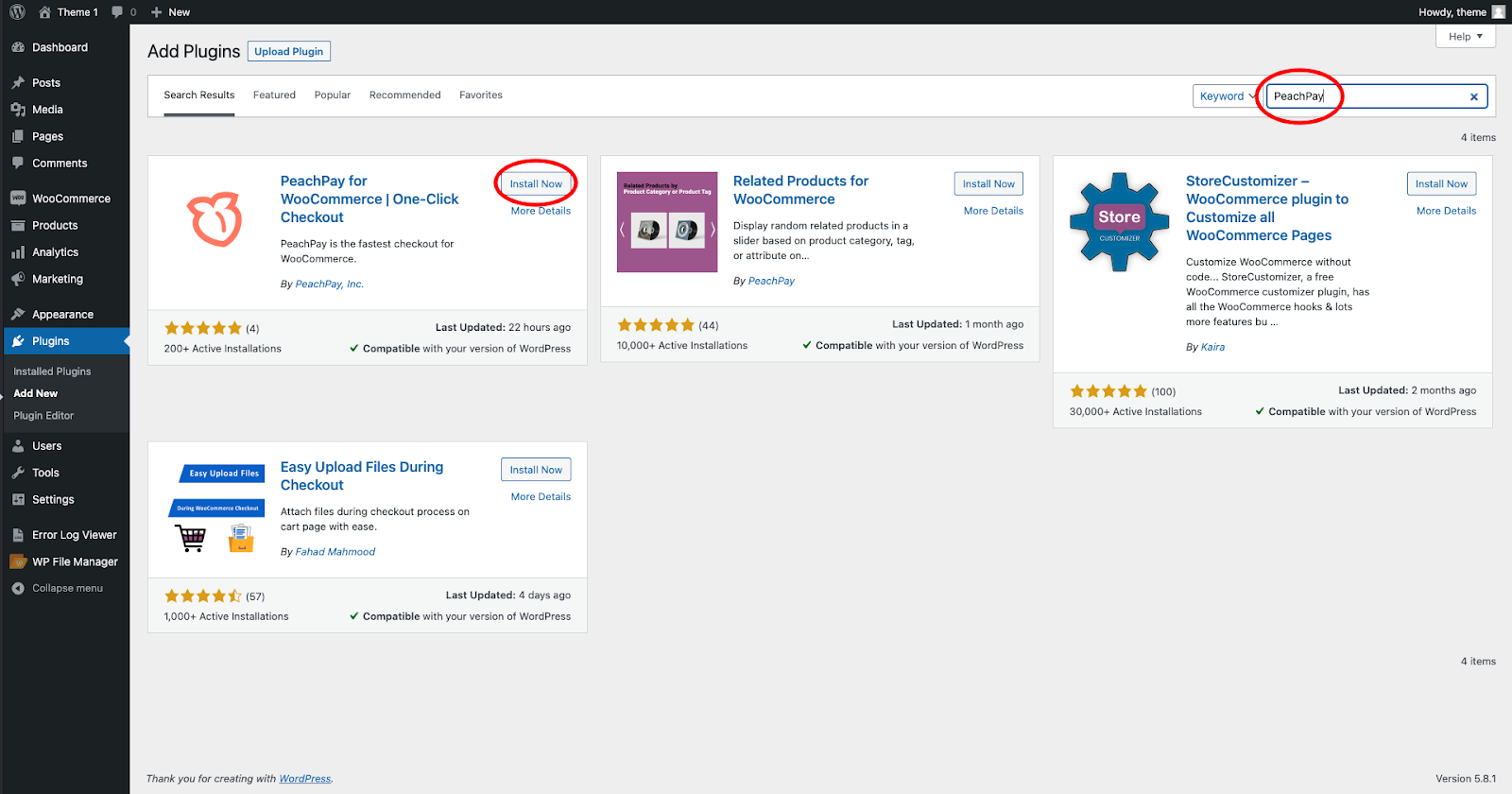Click the Analytics bar chart icon
Image resolution: width=1512 pixels, height=794 pixels.
(x=18, y=252)
